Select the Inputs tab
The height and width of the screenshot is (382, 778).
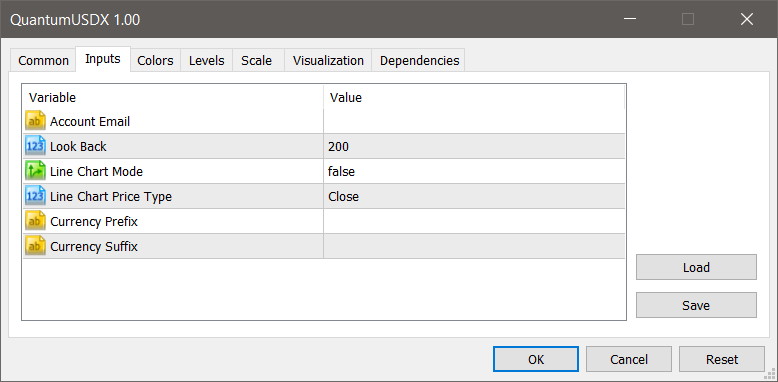pyautogui.click(x=103, y=59)
